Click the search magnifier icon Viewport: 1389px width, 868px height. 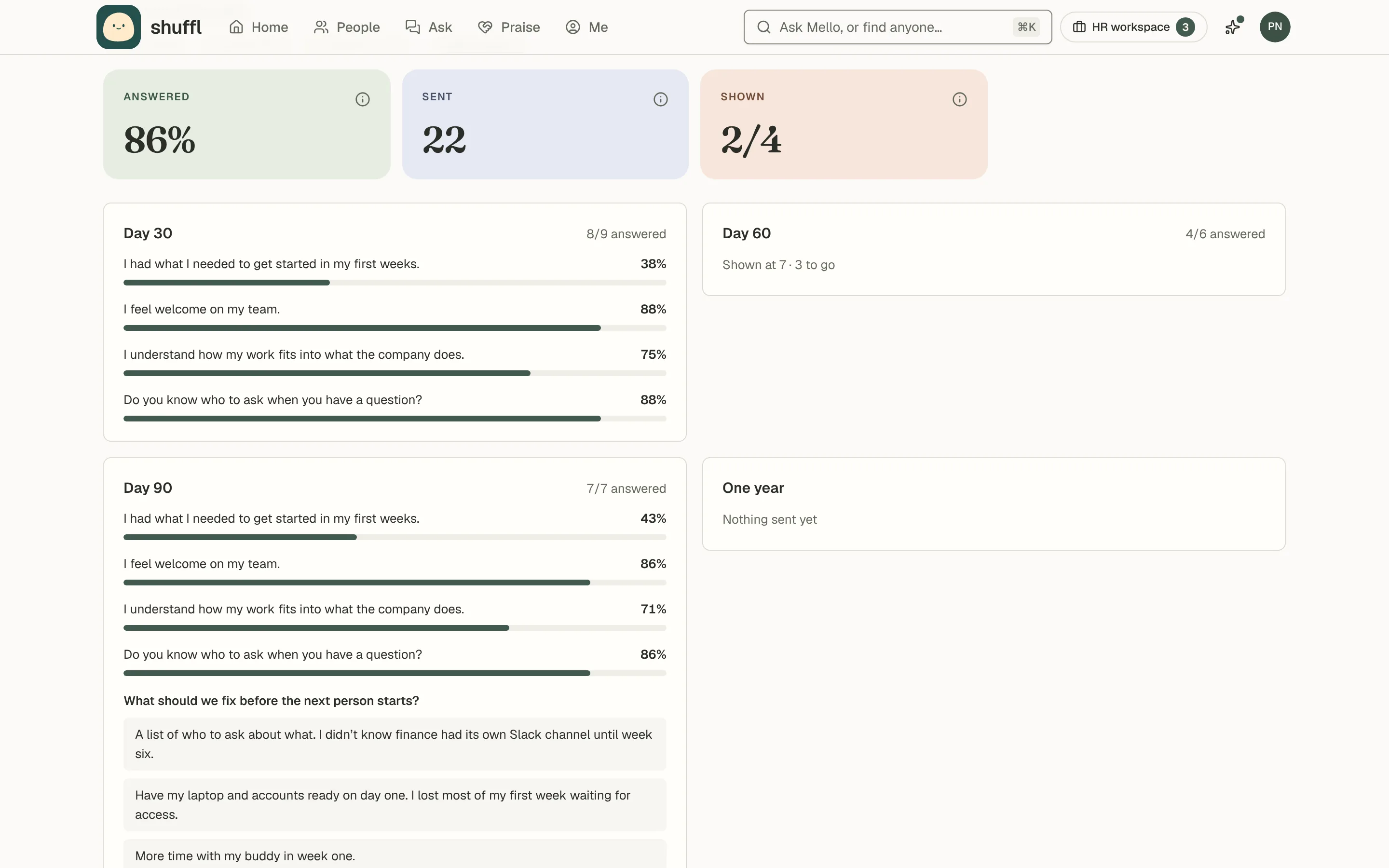pyautogui.click(x=763, y=27)
